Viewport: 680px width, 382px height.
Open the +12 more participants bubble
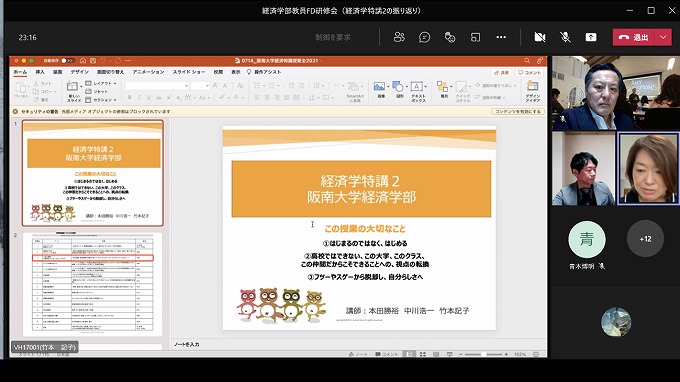coord(645,239)
